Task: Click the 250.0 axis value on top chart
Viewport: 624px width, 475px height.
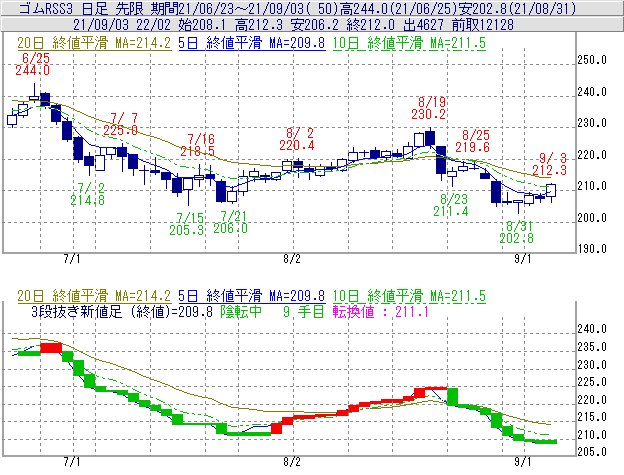Action: coord(592,60)
